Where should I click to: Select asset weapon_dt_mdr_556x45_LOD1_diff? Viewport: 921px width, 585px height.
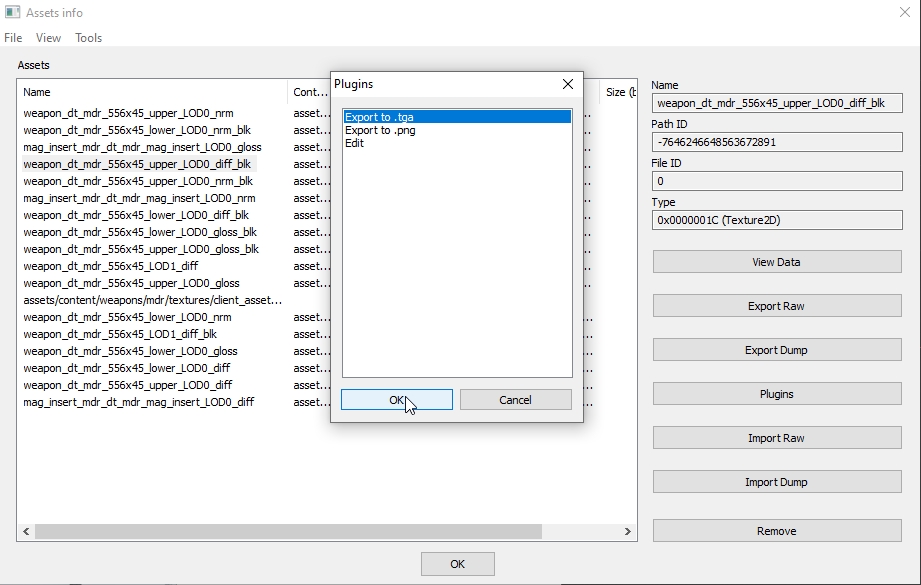[111, 266]
